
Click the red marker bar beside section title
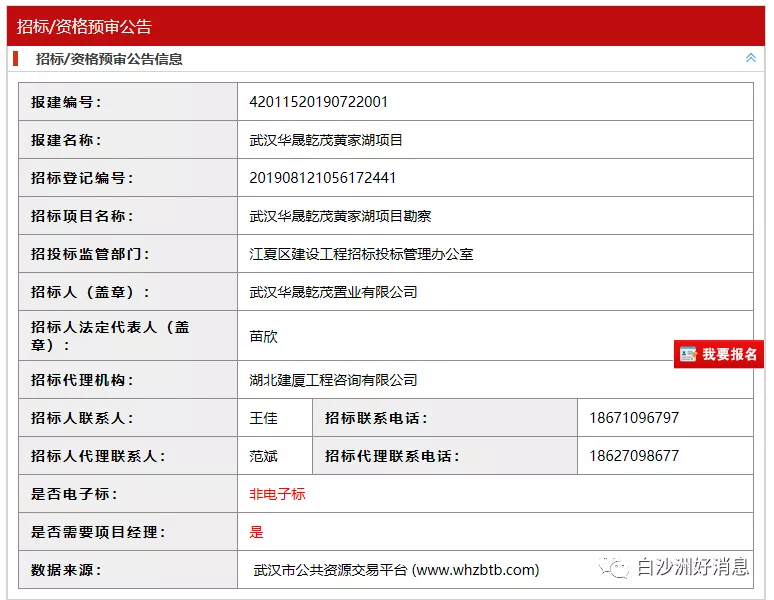[x=17, y=59]
